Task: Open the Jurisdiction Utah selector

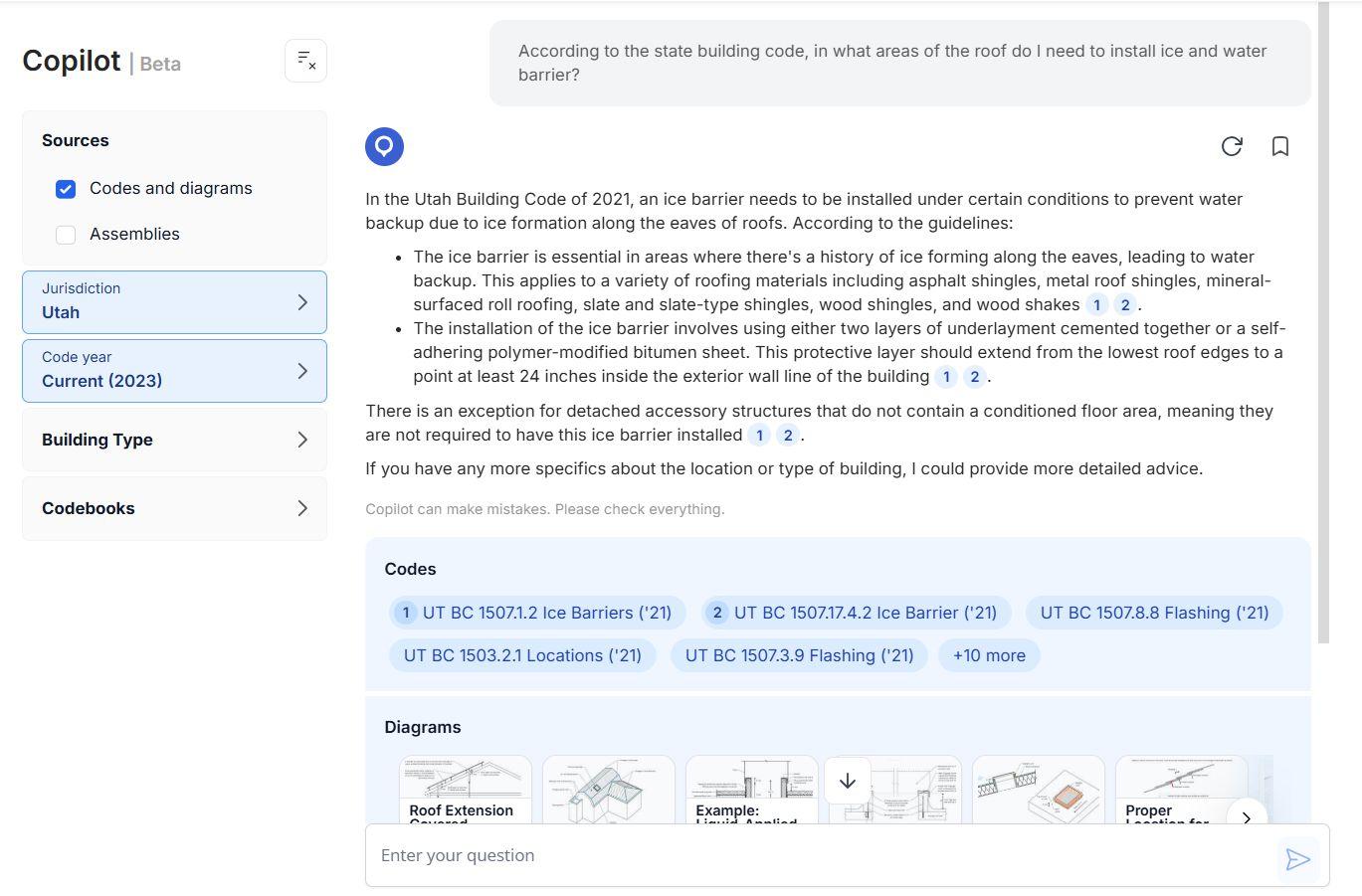Action: [x=174, y=301]
